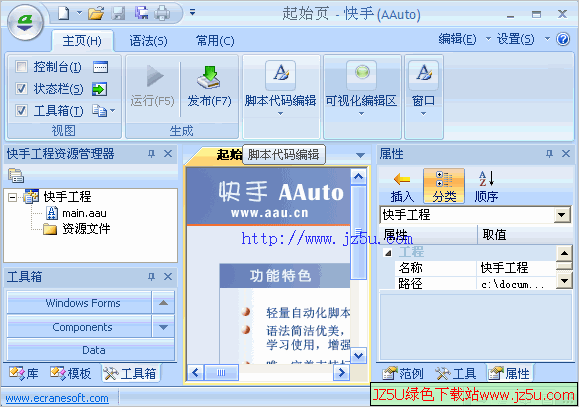Image resolution: width=579 pixels, height=407 pixels.
Task: Open the Components toolbox group
Action: pos(79,327)
